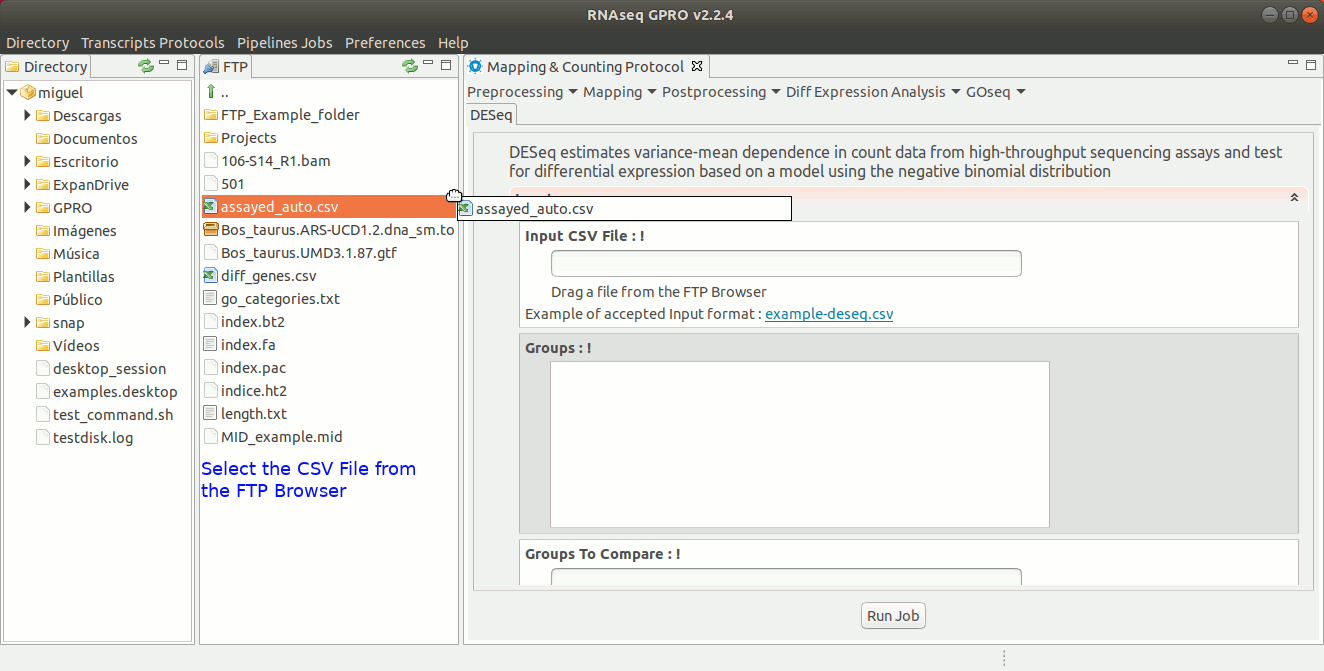1324x671 pixels.
Task: Close the Mapping & Counting Protocol tab
Action: [x=698, y=67]
